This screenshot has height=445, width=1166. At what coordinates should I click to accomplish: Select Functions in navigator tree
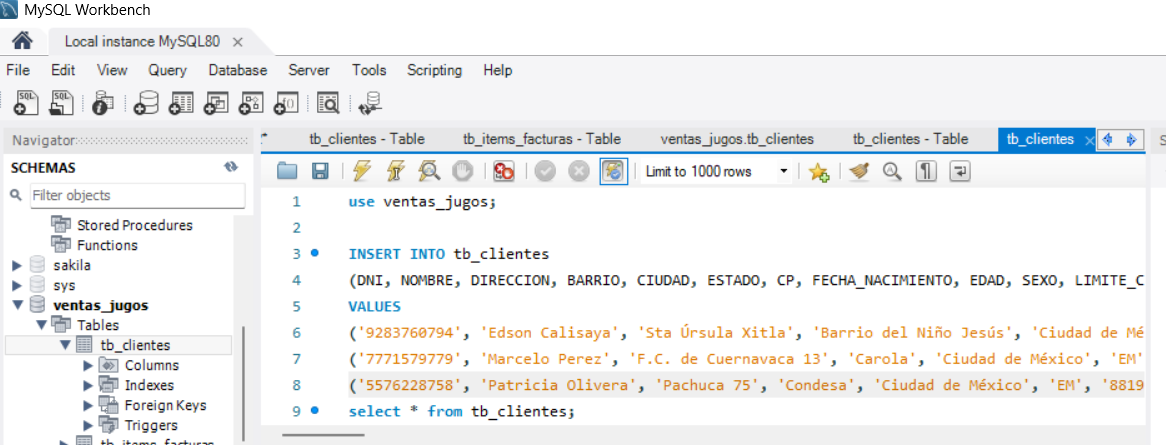pos(107,245)
